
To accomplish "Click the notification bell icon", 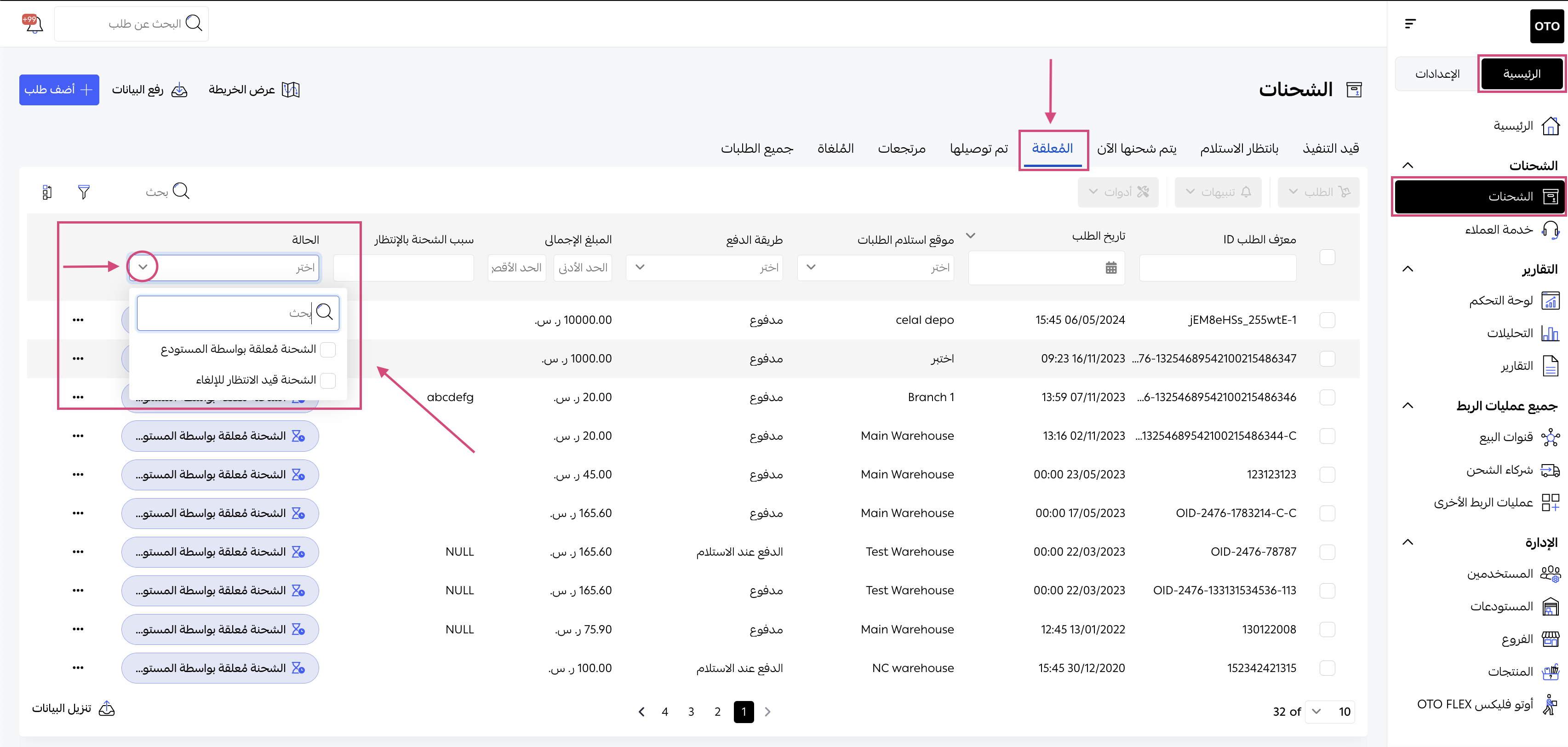I will 34,24.
